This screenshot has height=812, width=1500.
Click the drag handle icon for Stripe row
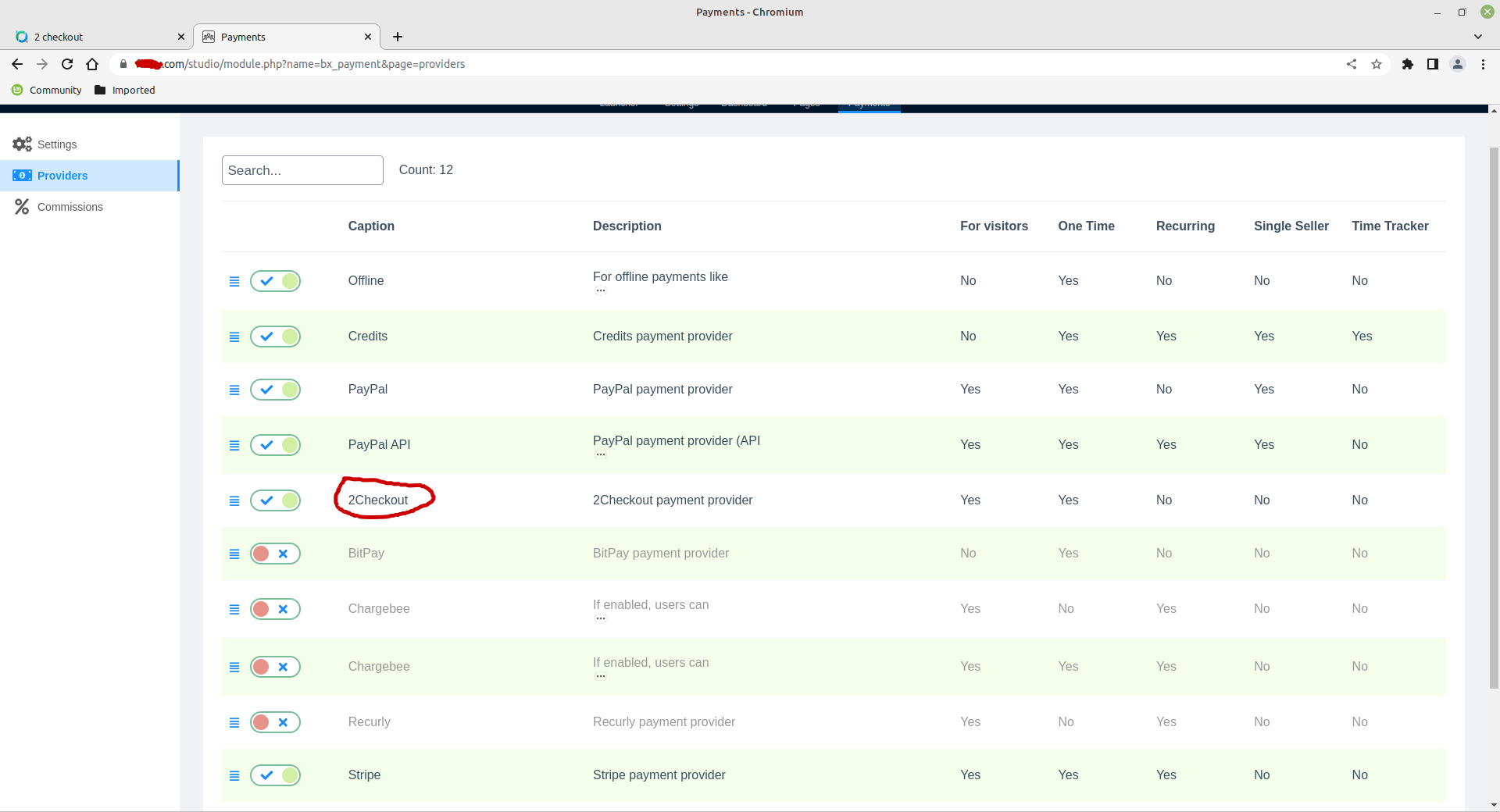pos(234,775)
